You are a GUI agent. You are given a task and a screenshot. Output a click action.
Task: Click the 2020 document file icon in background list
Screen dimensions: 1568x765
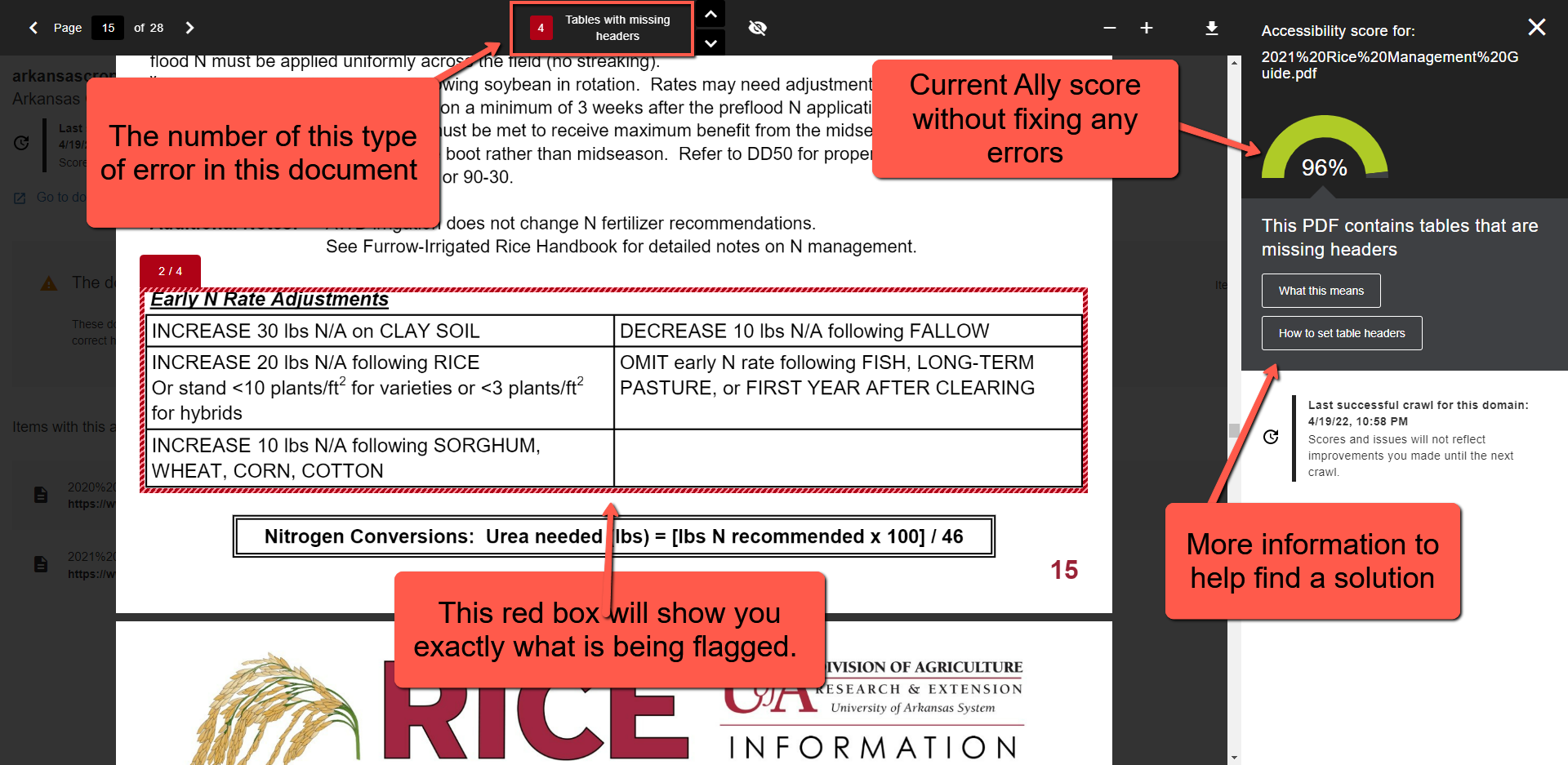pyautogui.click(x=41, y=495)
